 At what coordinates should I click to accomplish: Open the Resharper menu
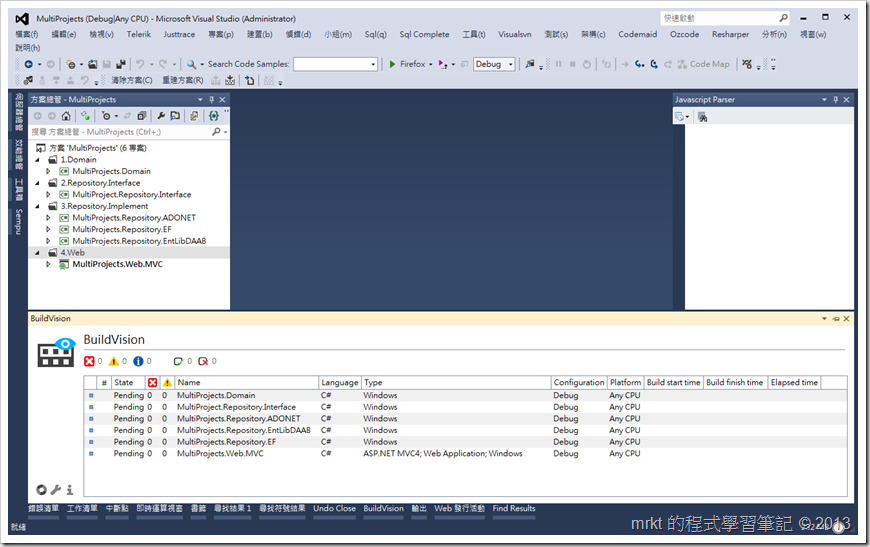730,34
